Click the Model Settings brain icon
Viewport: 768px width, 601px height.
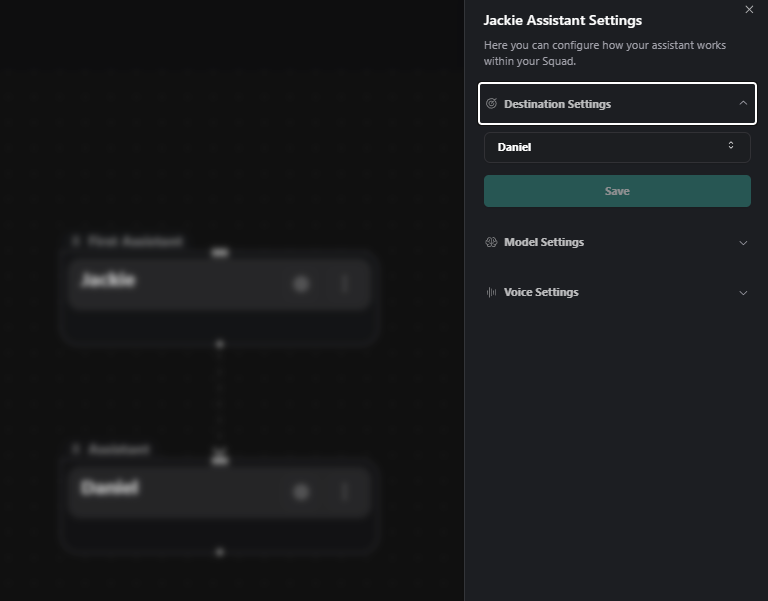[491, 242]
